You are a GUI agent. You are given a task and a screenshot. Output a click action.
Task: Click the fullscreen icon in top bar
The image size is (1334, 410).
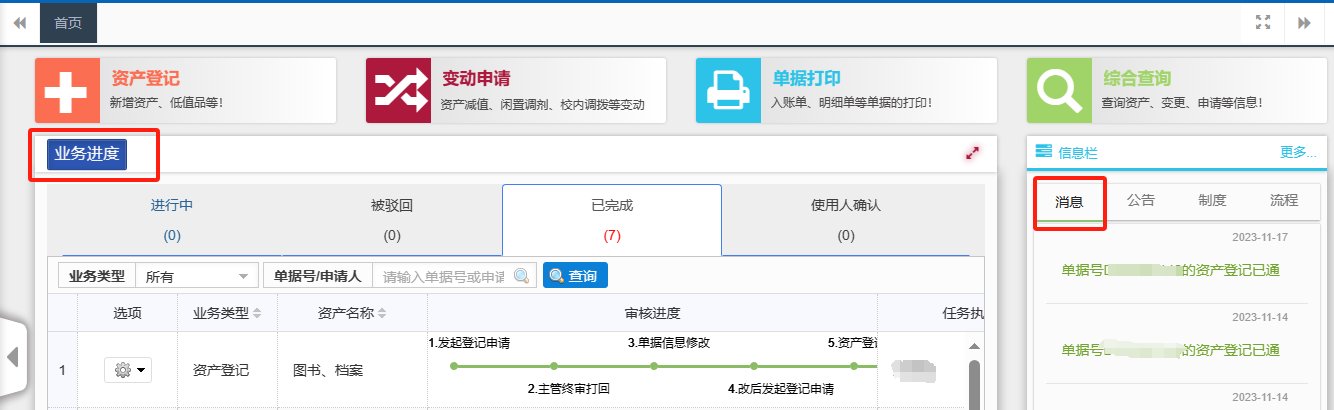pos(1263,23)
